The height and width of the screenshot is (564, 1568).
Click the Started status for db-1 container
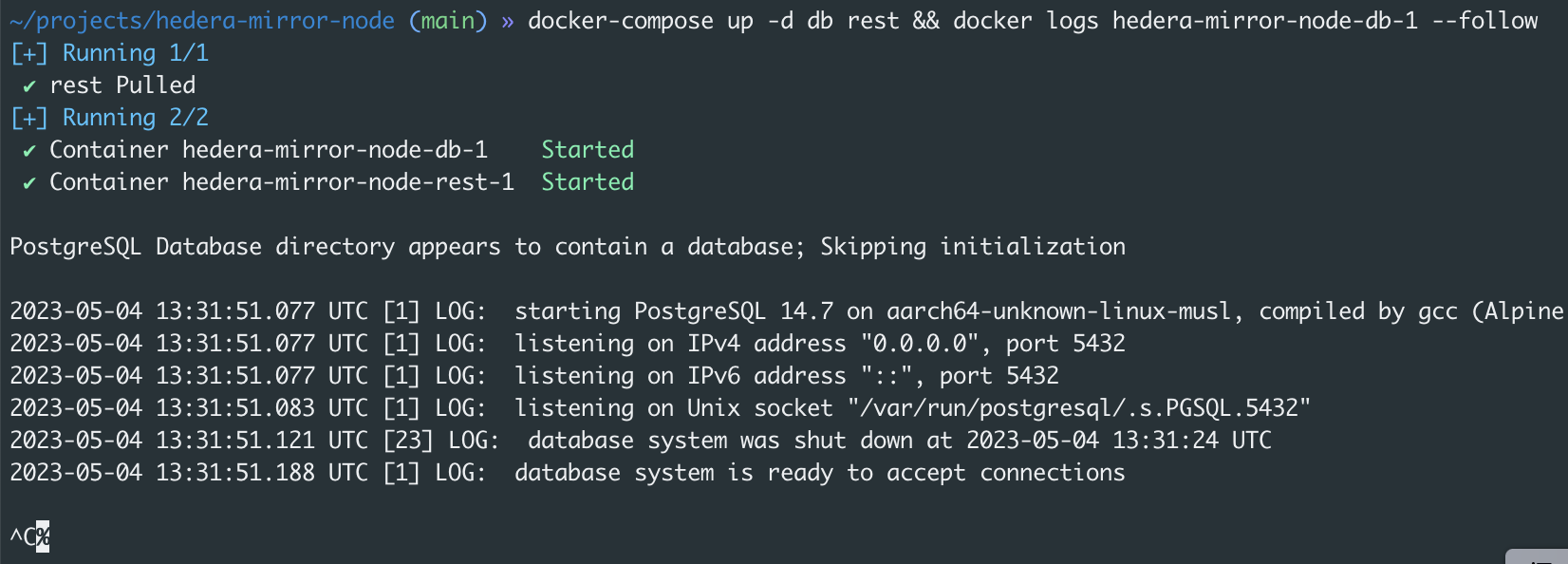(588, 150)
